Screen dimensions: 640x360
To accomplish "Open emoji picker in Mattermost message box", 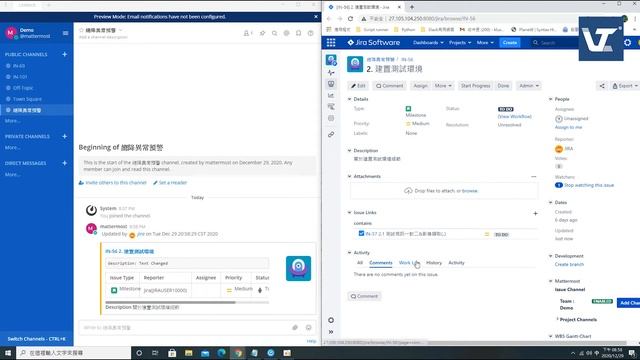I will click(309, 327).
